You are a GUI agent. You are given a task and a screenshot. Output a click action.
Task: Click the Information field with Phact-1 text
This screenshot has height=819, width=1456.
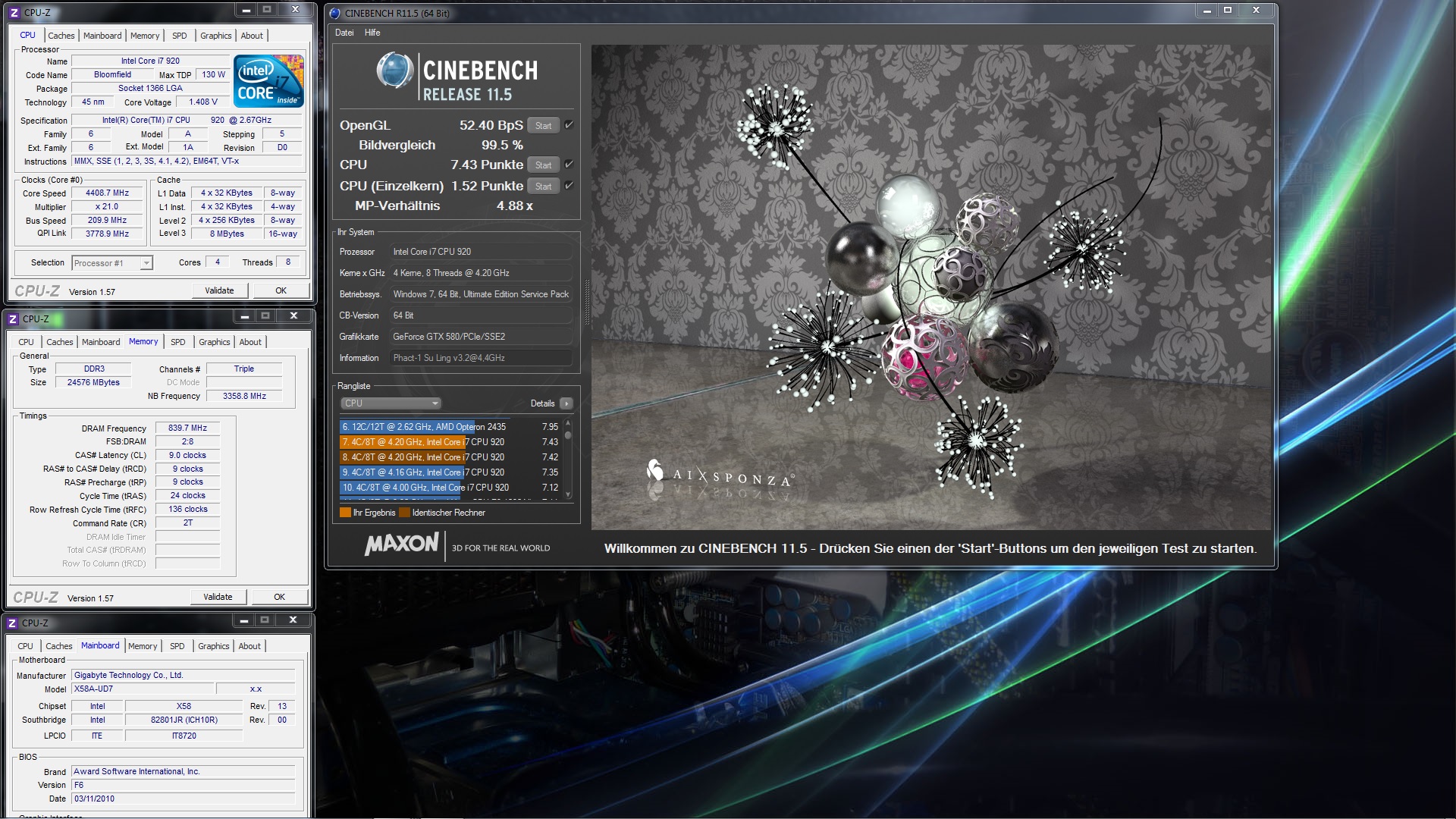[482, 358]
